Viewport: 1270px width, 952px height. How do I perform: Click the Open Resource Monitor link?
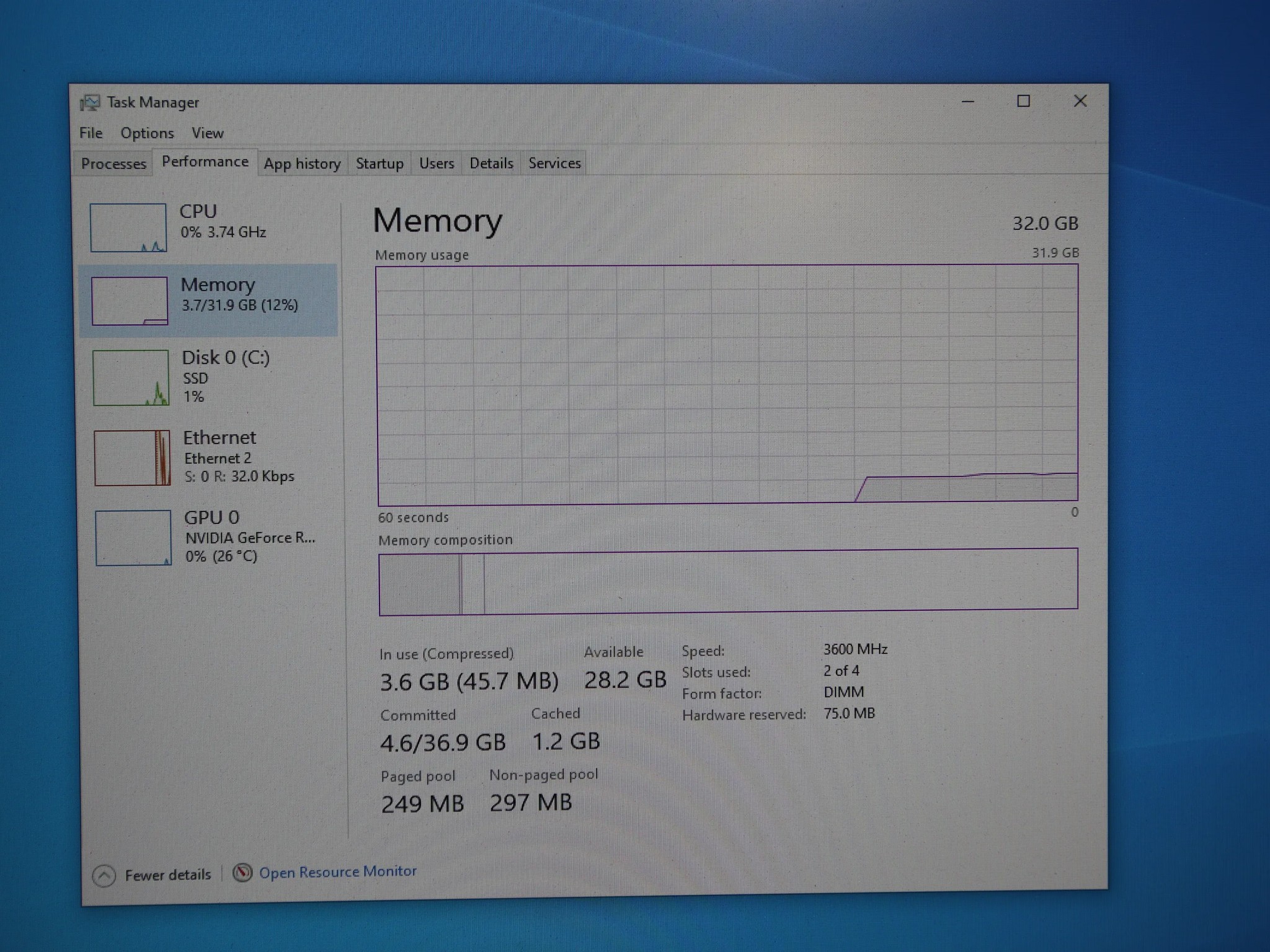point(338,871)
